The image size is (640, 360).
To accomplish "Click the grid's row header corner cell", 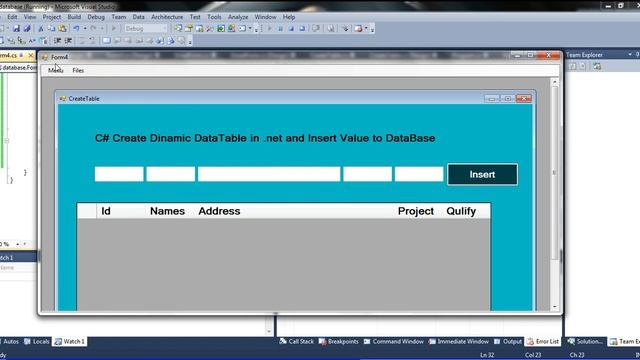I will pos(87,211).
